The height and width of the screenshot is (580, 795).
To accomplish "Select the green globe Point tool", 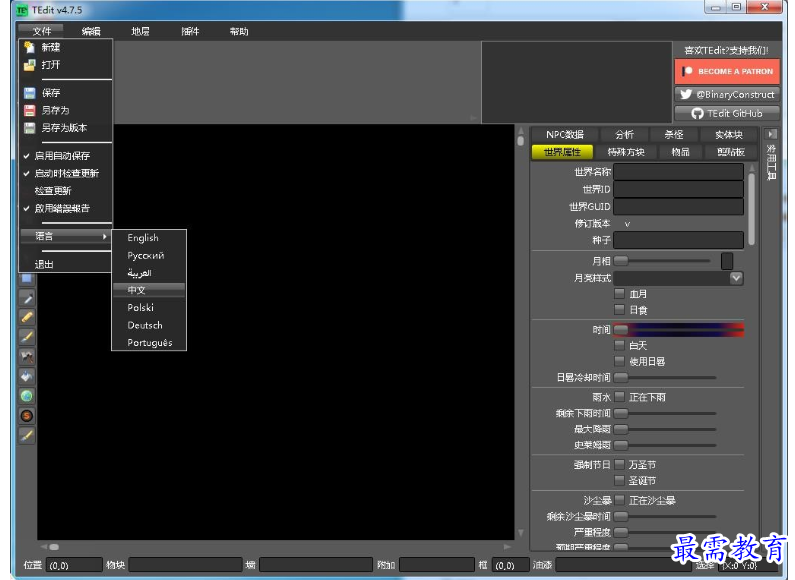I will click(x=27, y=396).
